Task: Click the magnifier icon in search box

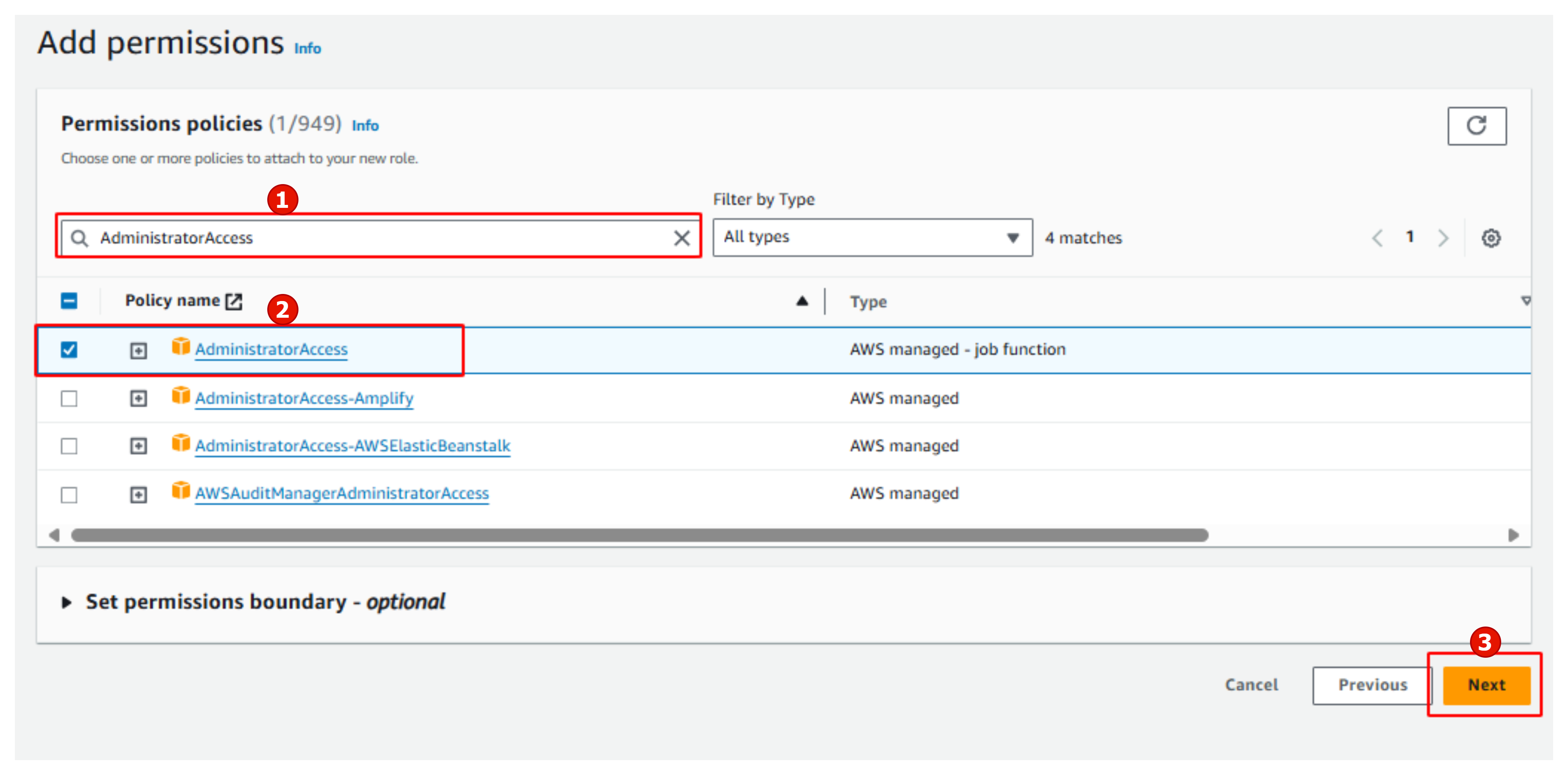Action: coord(80,238)
